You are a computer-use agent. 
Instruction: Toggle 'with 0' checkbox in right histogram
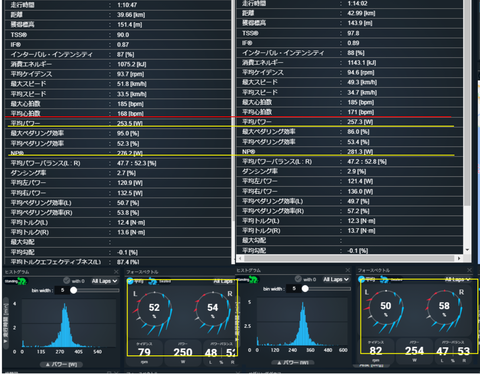click(298, 279)
